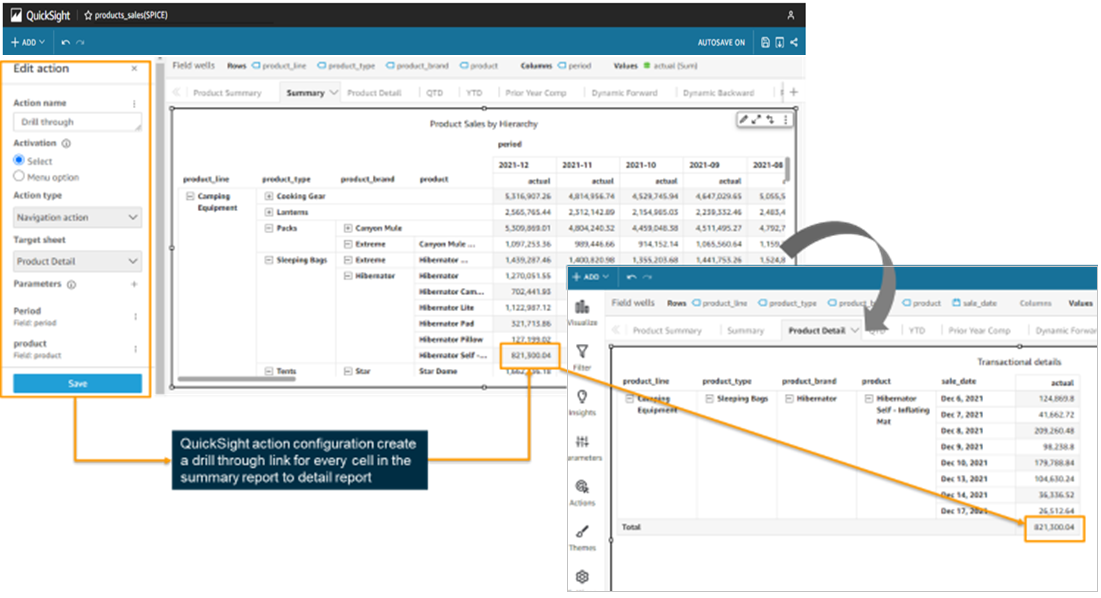
Task: Open Insights pane in second window
Action: tap(582, 402)
